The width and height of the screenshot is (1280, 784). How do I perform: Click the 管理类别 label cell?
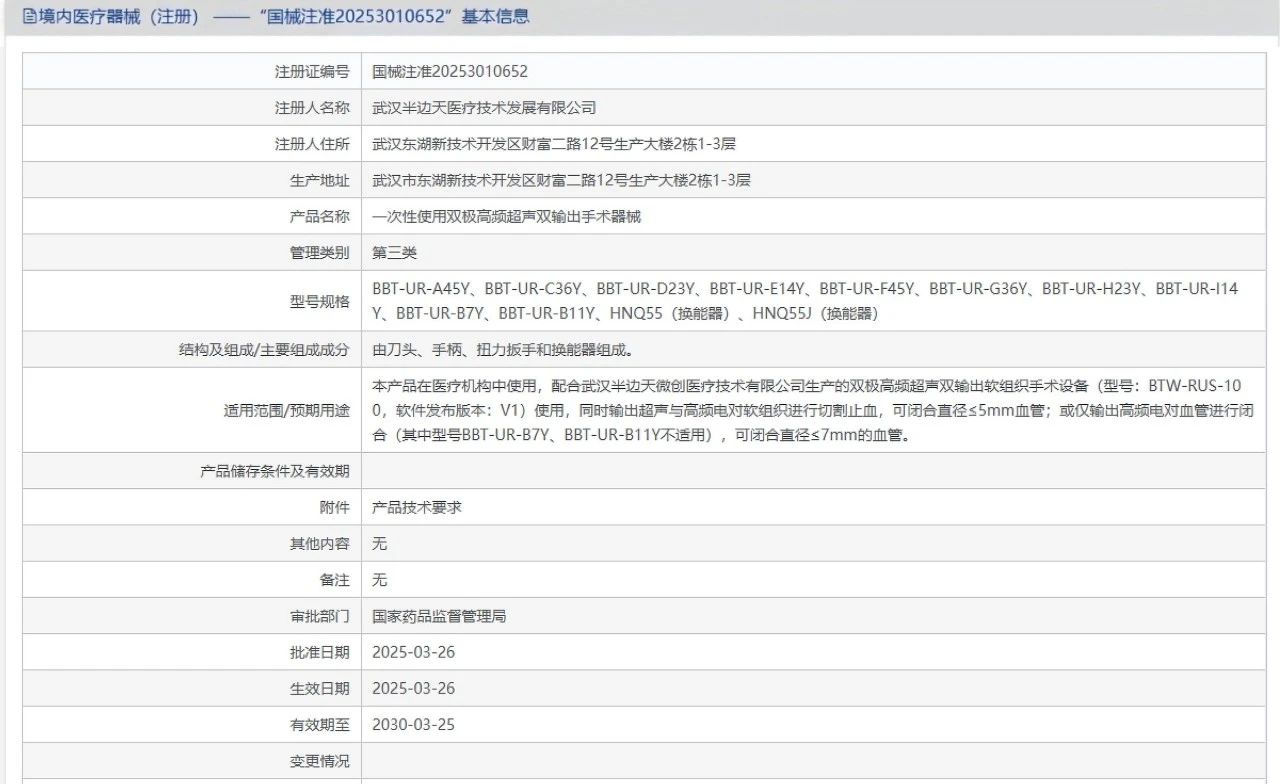click(x=192, y=253)
